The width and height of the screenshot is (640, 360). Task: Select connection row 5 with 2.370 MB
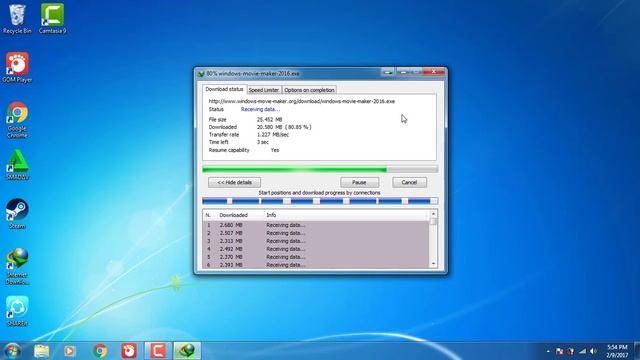pos(316,257)
